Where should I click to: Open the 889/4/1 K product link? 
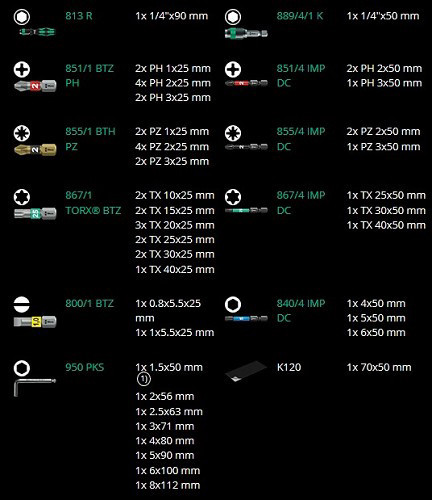tap(300, 16)
